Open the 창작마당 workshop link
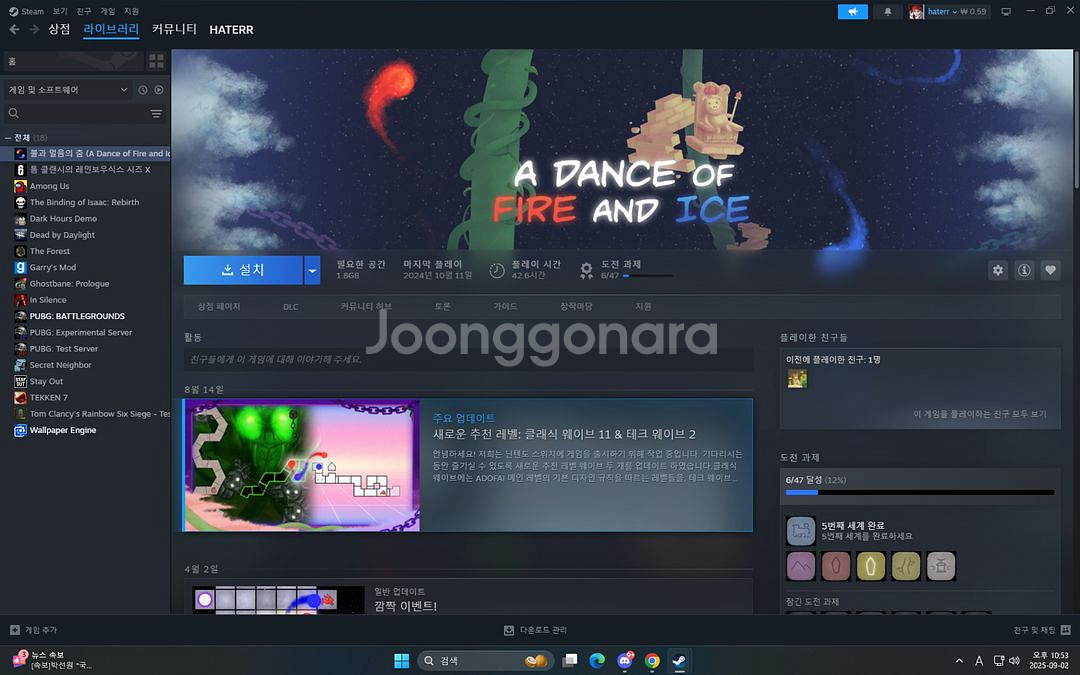The width and height of the screenshot is (1080, 675). (x=576, y=307)
